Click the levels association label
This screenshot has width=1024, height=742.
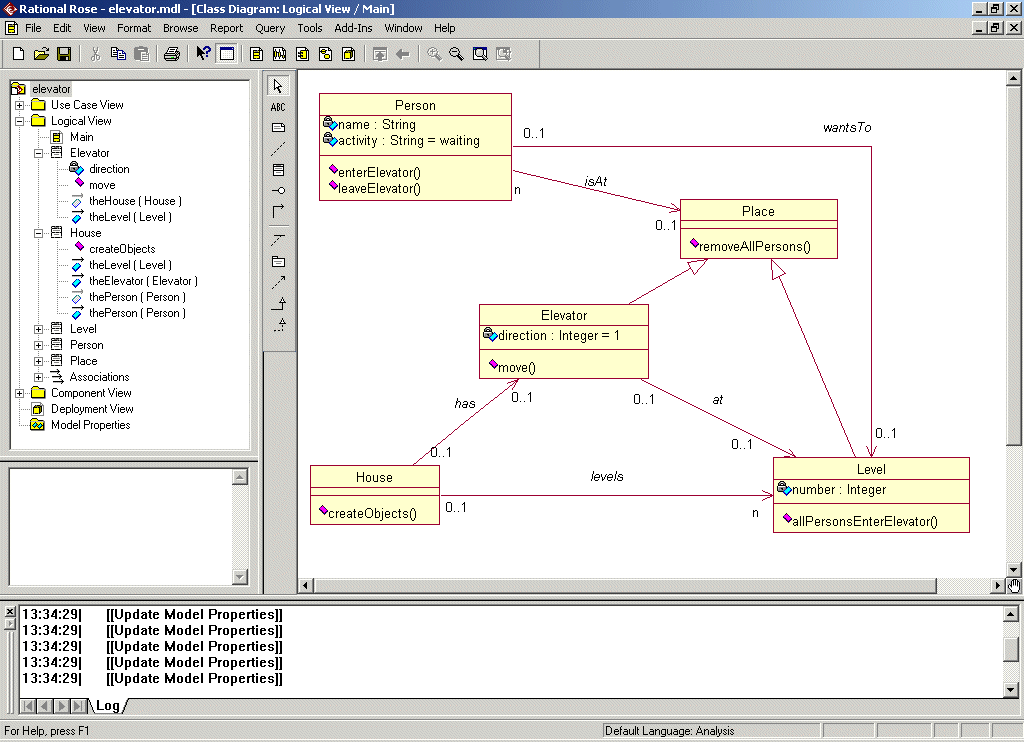(x=607, y=477)
